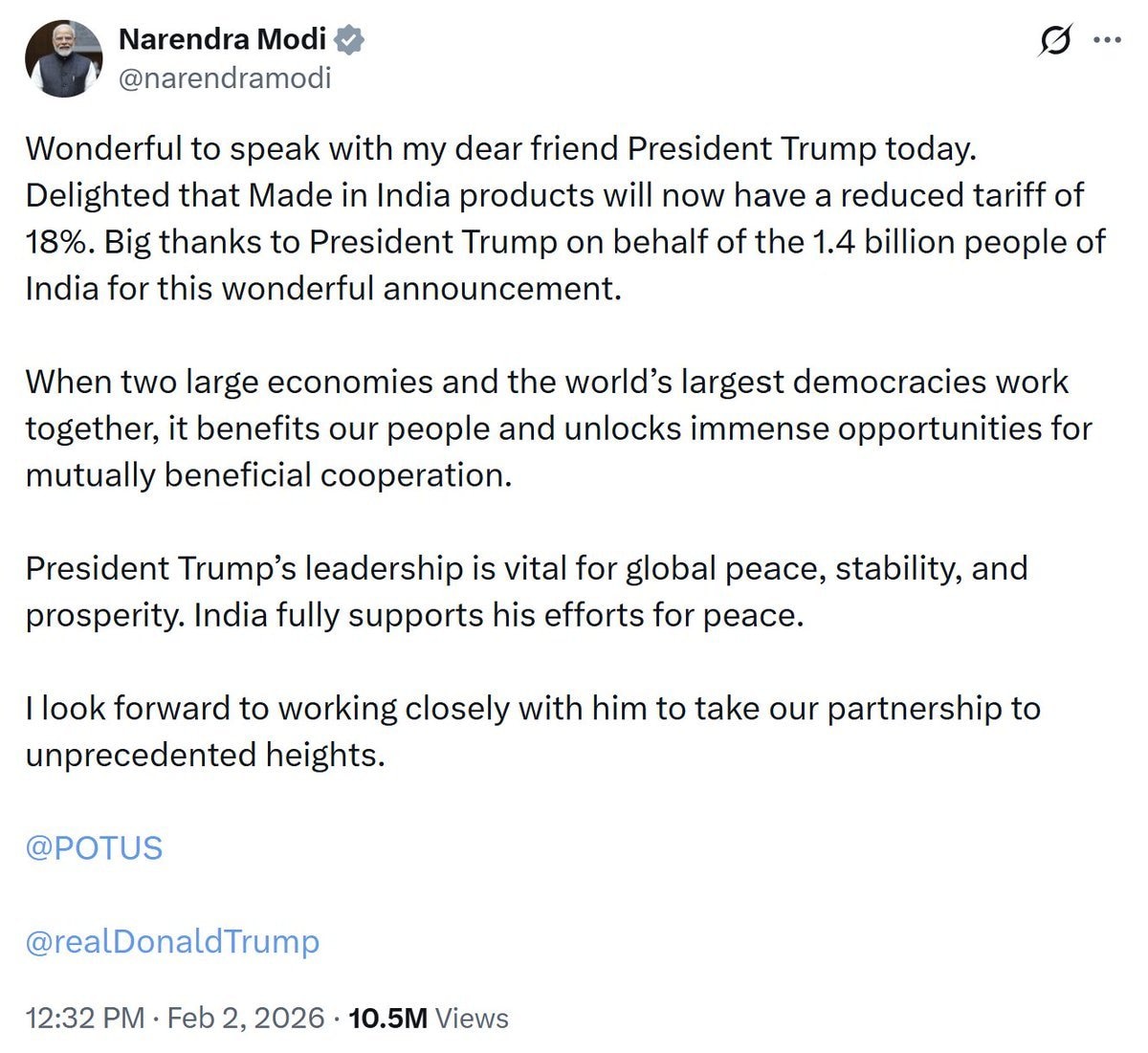This screenshot has width=1148, height=1053.
Task: Click the Narendra Modi display name
Action: [222, 39]
